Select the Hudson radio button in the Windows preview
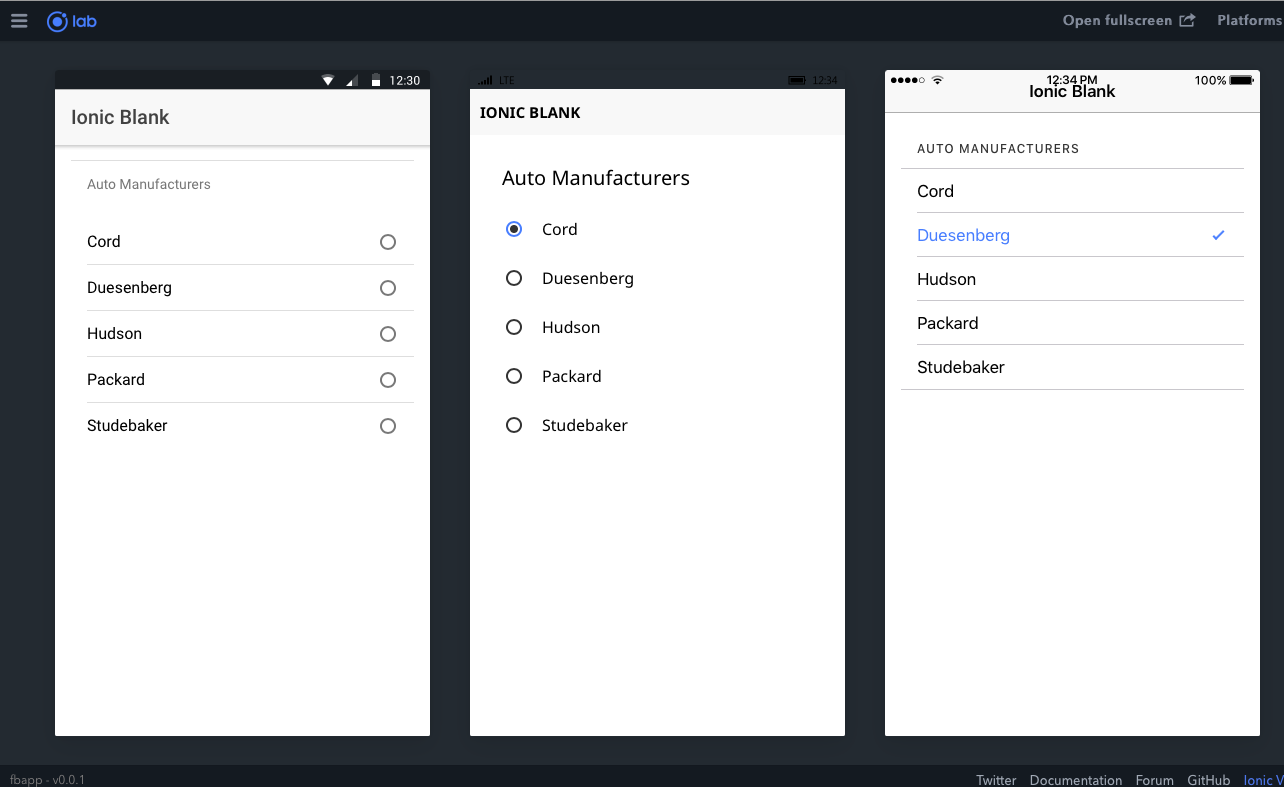 [514, 327]
